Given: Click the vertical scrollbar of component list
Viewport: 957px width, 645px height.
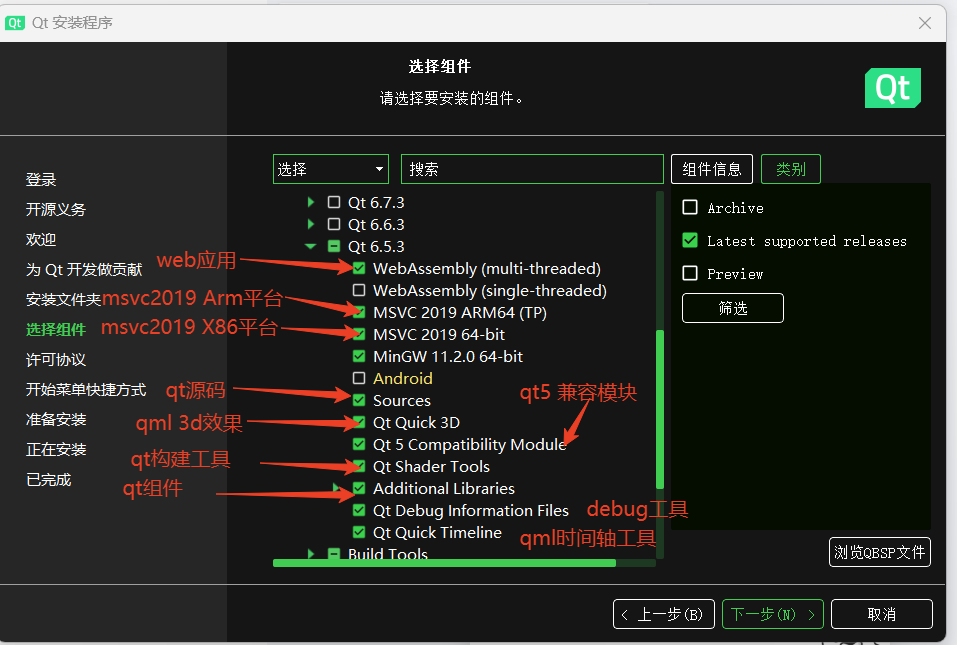Looking at the screenshot, I should click(x=660, y=409).
